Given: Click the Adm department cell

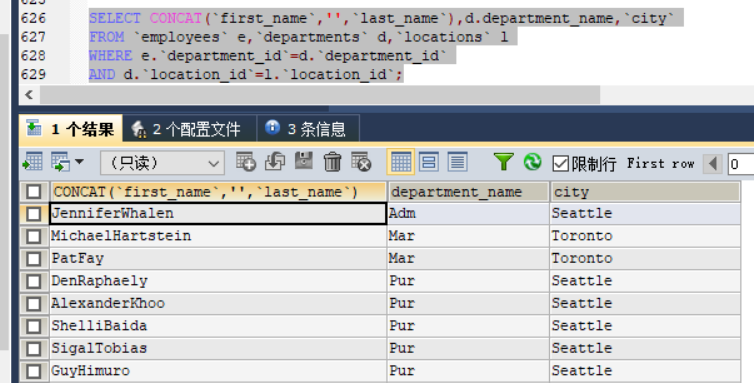Looking at the screenshot, I should 468,214.
